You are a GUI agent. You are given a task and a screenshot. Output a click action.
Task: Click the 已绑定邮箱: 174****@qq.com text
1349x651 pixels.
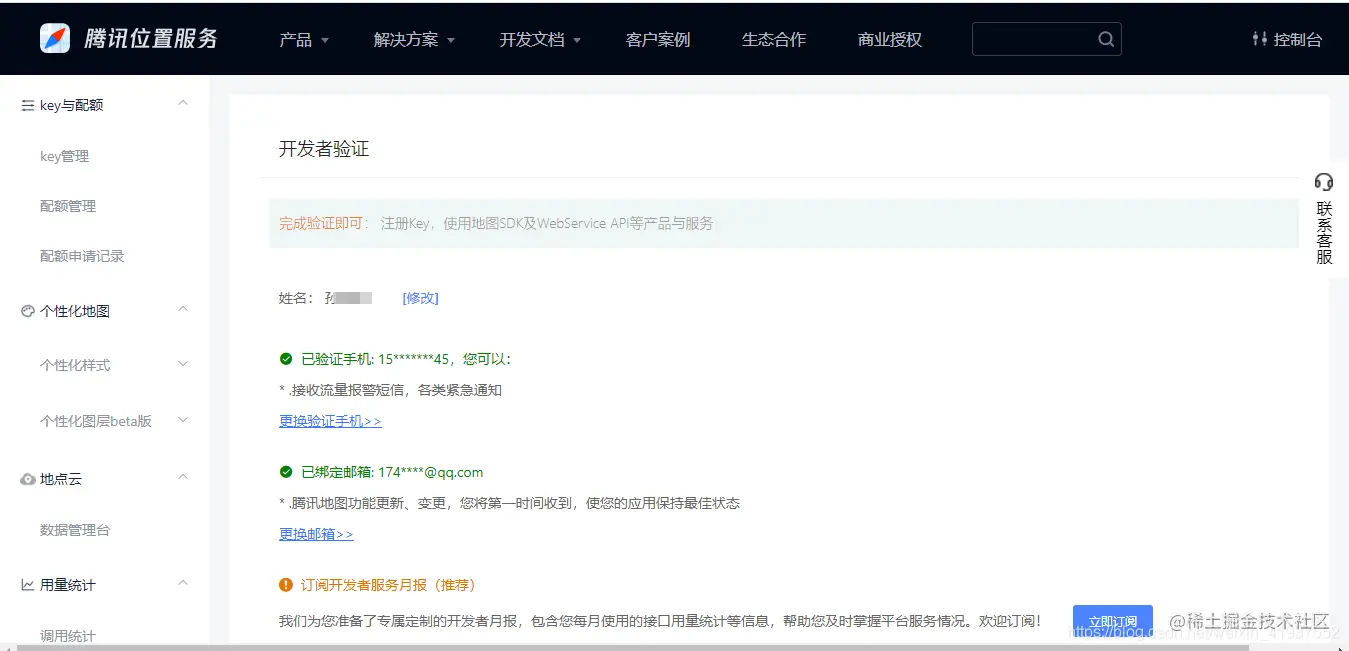392,472
